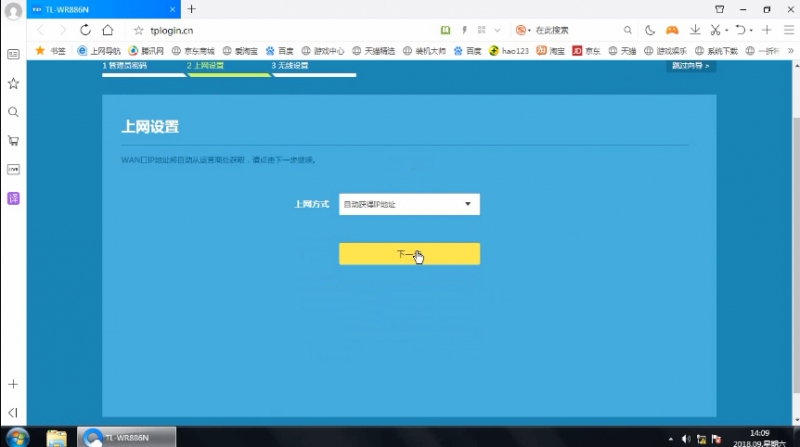This screenshot has width=800, height=447.
Task: Open the 爱淘宝 bookmark
Action: pos(240,51)
